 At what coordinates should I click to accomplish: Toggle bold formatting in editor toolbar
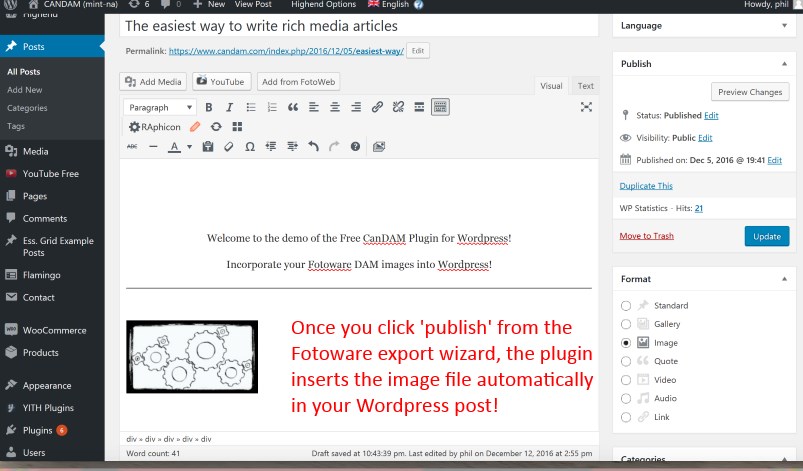point(208,107)
